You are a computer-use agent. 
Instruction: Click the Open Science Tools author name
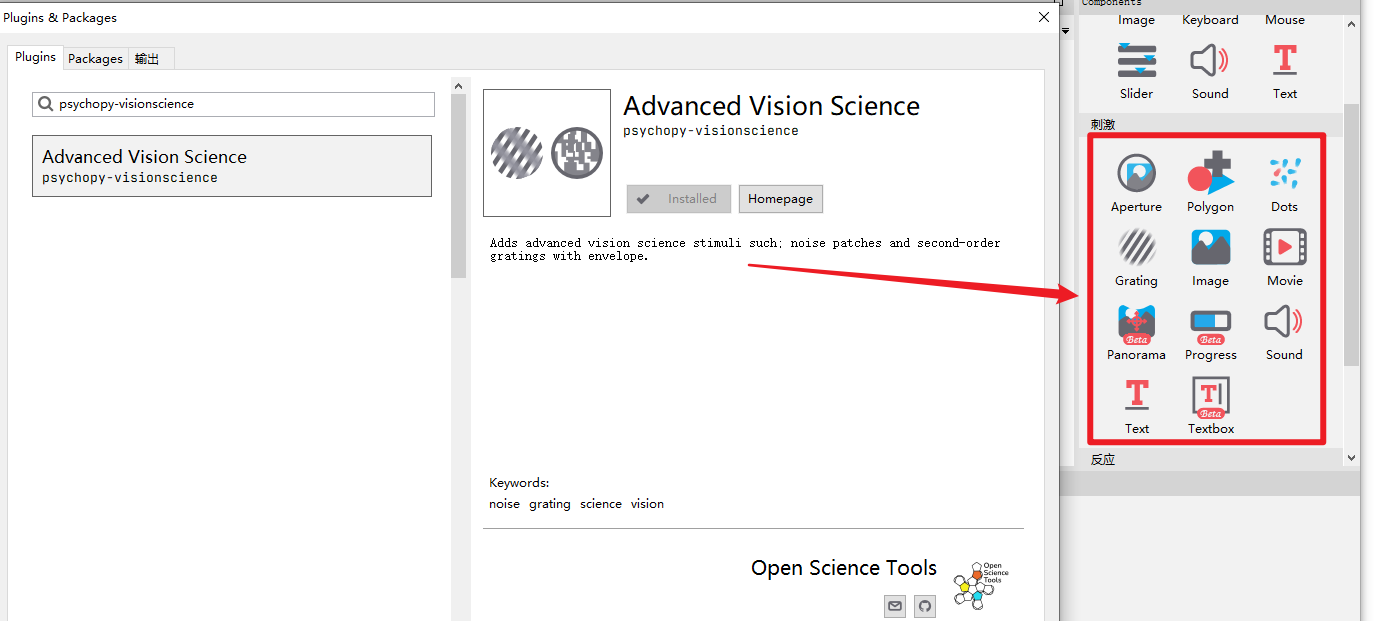pos(844,568)
